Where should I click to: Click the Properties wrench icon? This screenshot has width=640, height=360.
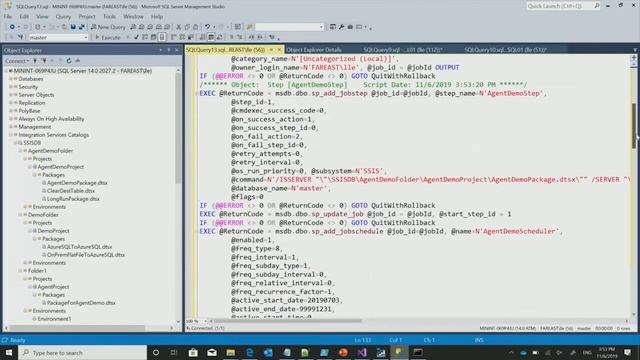click(341, 27)
